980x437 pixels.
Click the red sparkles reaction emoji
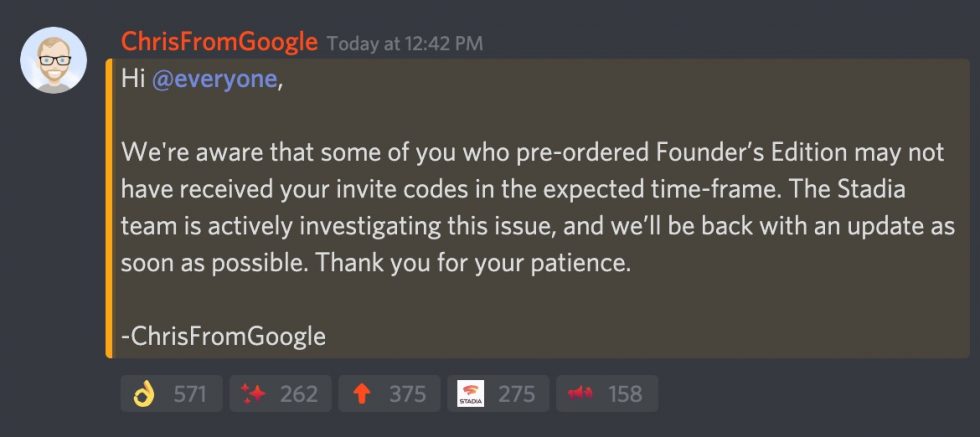tap(252, 394)
